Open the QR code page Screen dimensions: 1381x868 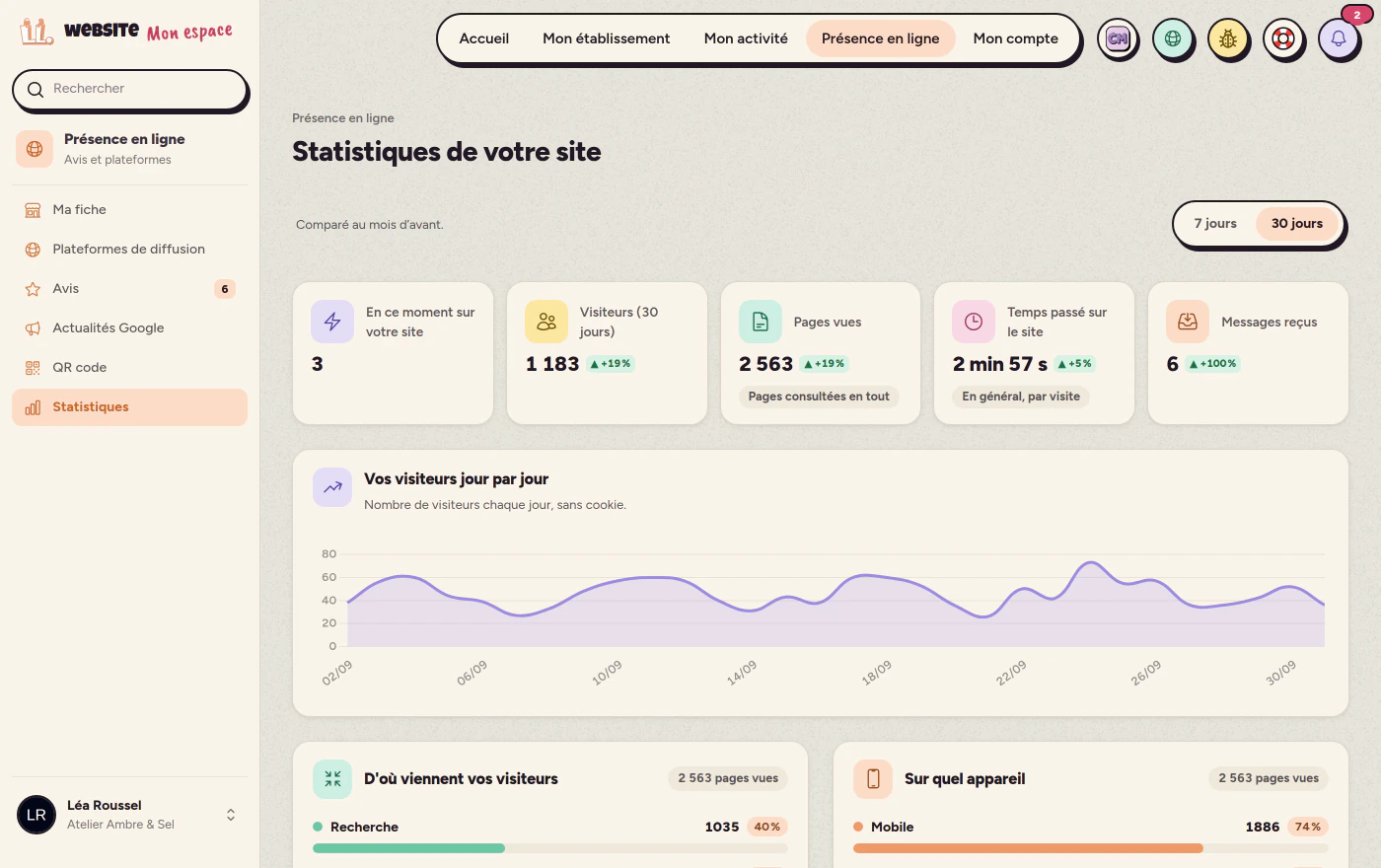pyautogui.click(x=129, y=368)
